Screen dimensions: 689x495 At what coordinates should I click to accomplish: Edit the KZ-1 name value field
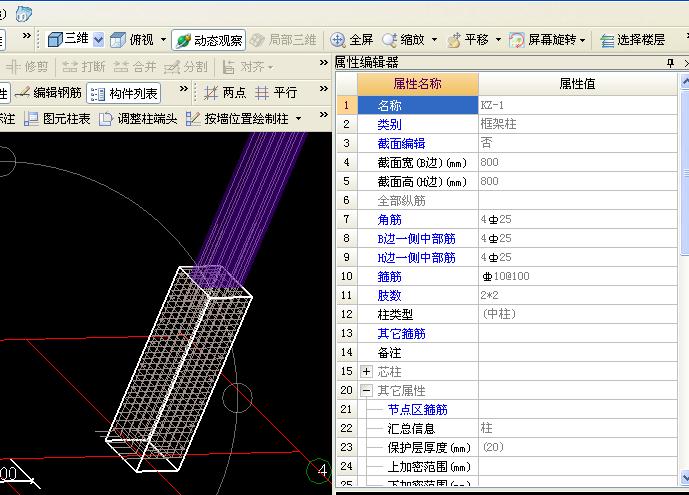[578, 105]
